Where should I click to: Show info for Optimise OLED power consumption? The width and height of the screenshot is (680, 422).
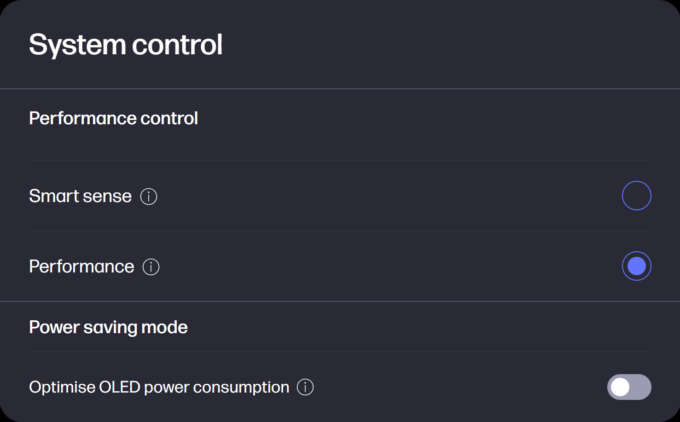tap(305, 387)
